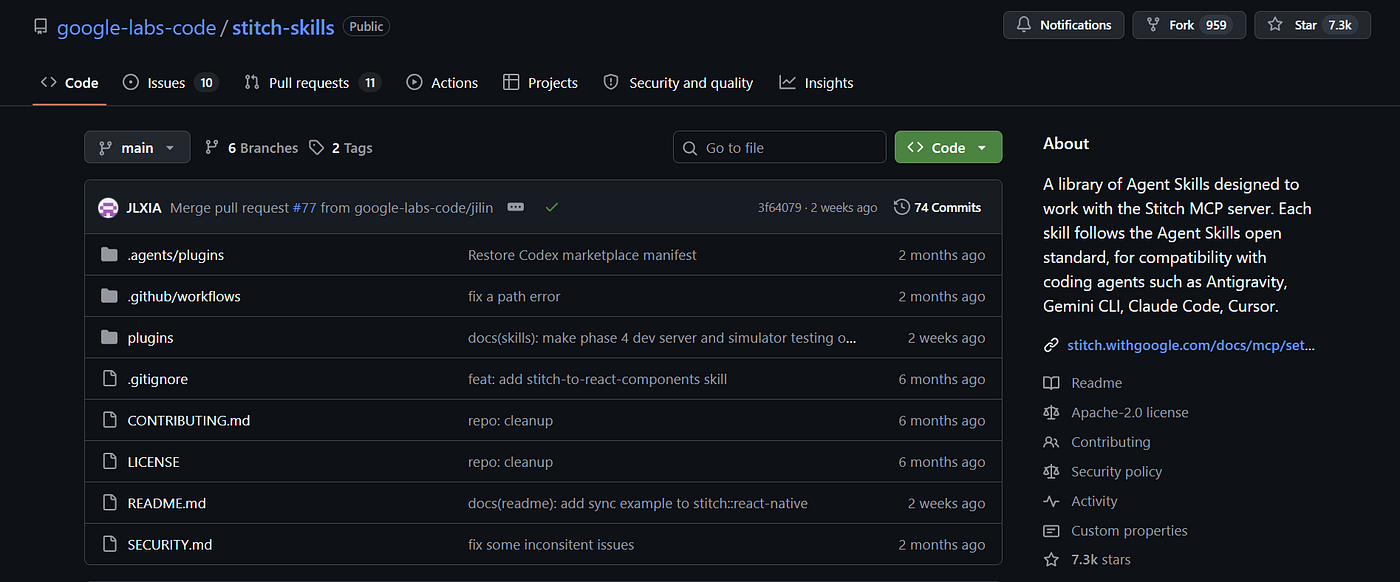The width and height of the screenshot is (1400, 582).
Task: Open 'feat: add stitch-to-react-components skill' commit
Action: click(x=597, y=380)
